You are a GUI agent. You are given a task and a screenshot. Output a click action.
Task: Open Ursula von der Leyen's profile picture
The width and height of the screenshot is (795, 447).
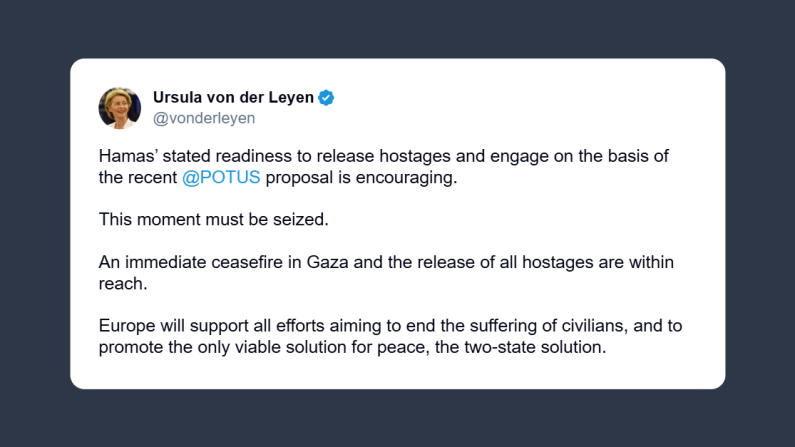tap(120, 108)
